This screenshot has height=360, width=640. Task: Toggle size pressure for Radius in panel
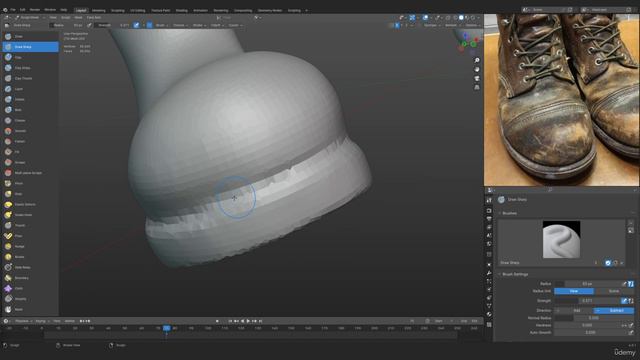coord(624,284)
